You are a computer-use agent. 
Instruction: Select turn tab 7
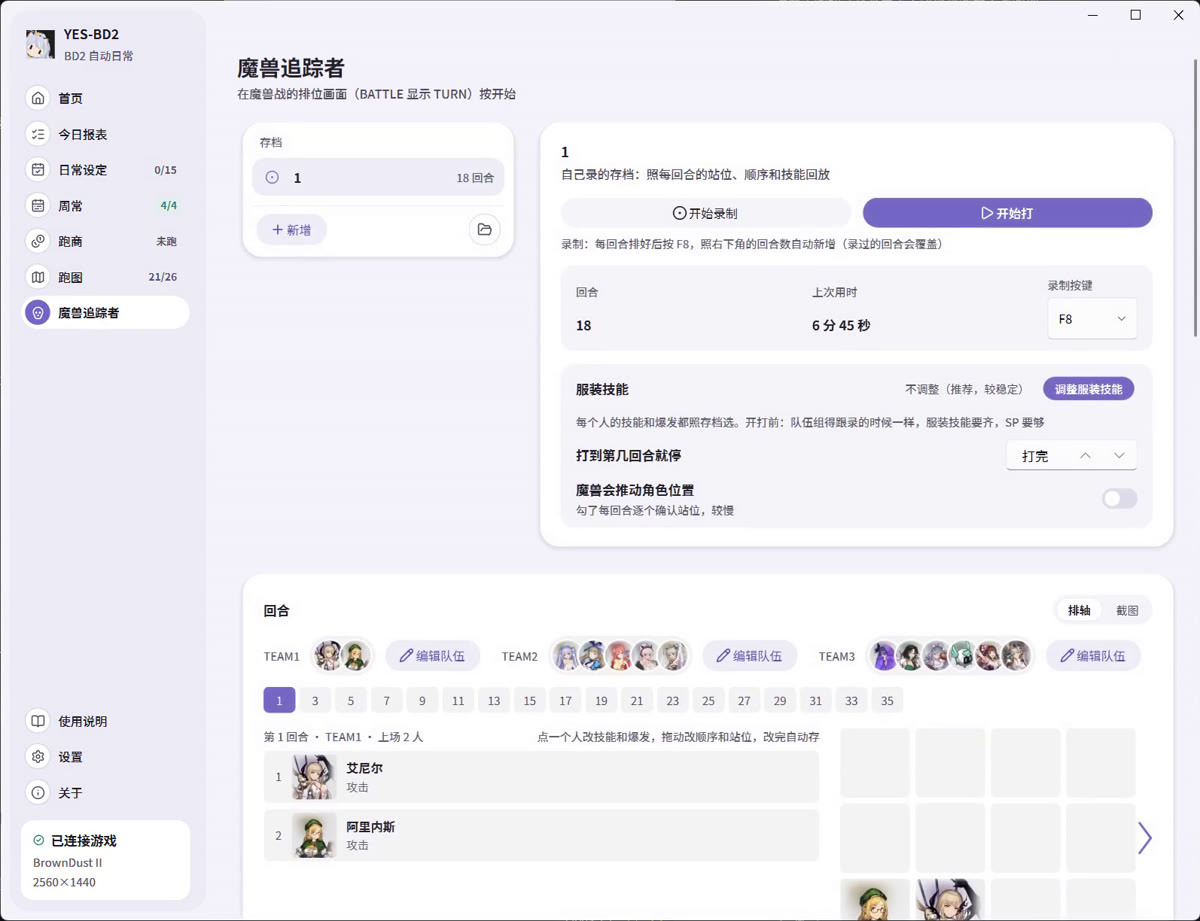point(386,701)
